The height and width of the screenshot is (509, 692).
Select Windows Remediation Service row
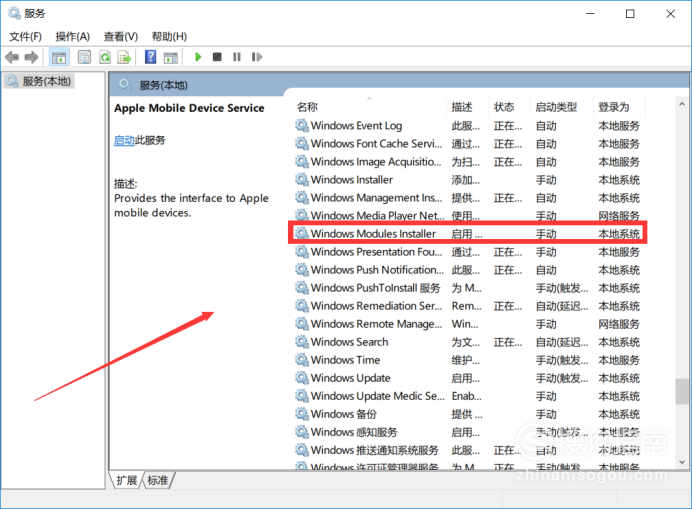click(x=468, y=306)
